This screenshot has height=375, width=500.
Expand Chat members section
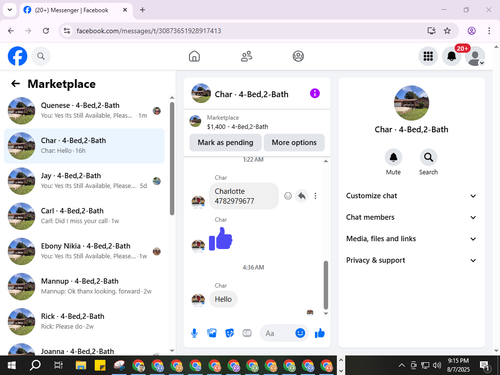pyautogui.click(x=411, y=217)
